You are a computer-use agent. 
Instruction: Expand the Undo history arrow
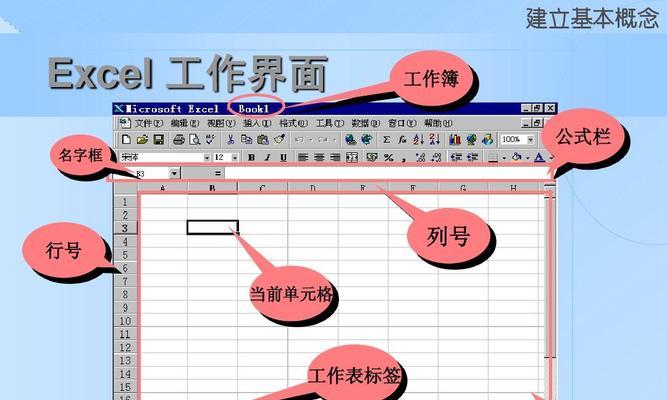pos(311,140)
